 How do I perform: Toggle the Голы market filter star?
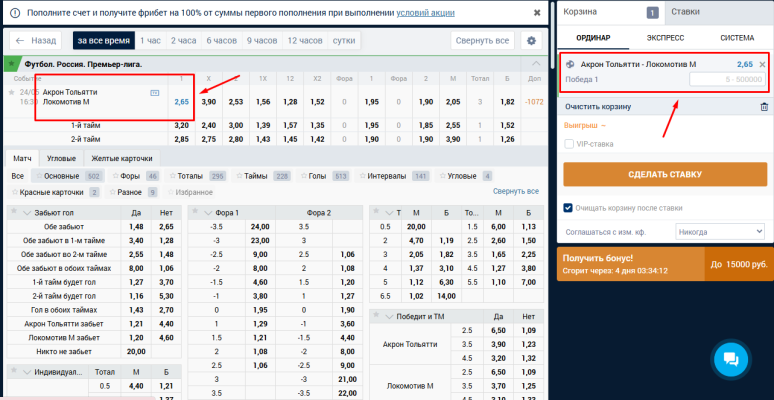[303, 176]
